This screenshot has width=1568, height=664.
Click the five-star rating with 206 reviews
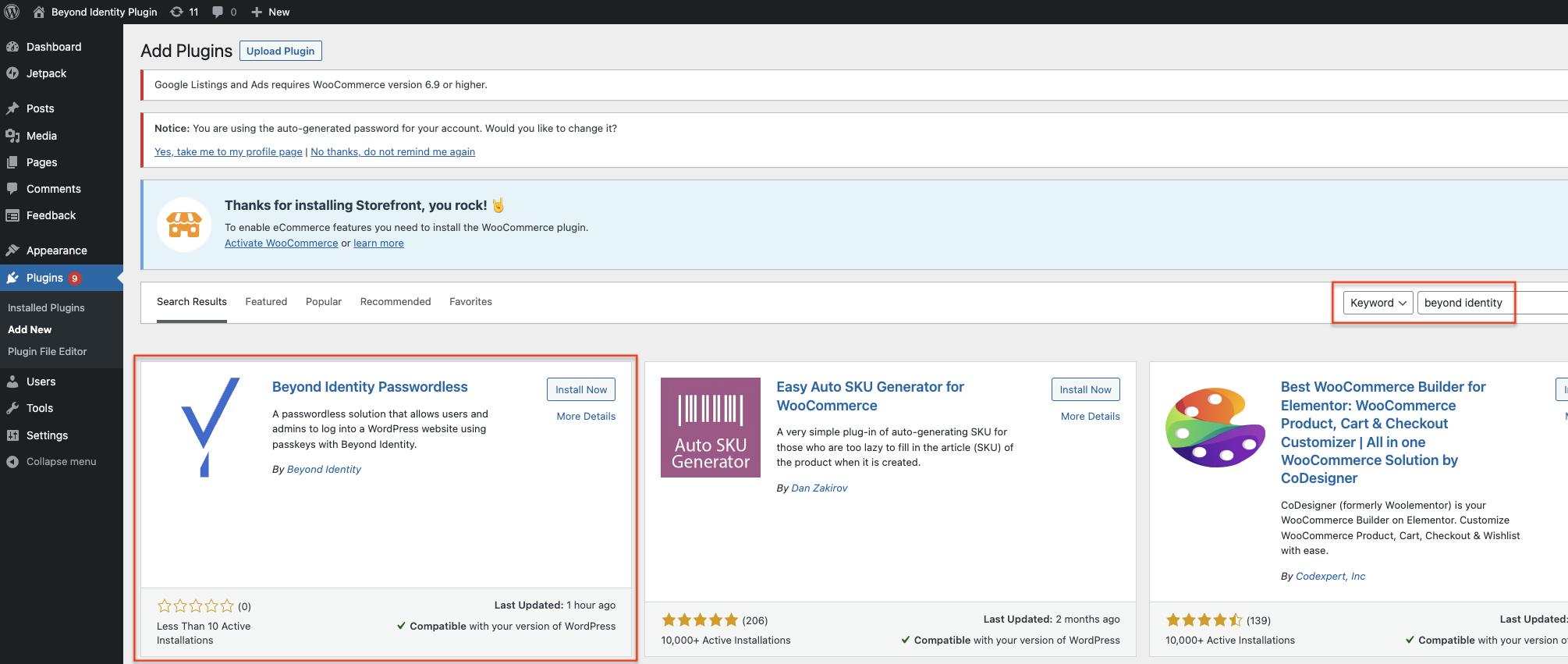[700, 620]
